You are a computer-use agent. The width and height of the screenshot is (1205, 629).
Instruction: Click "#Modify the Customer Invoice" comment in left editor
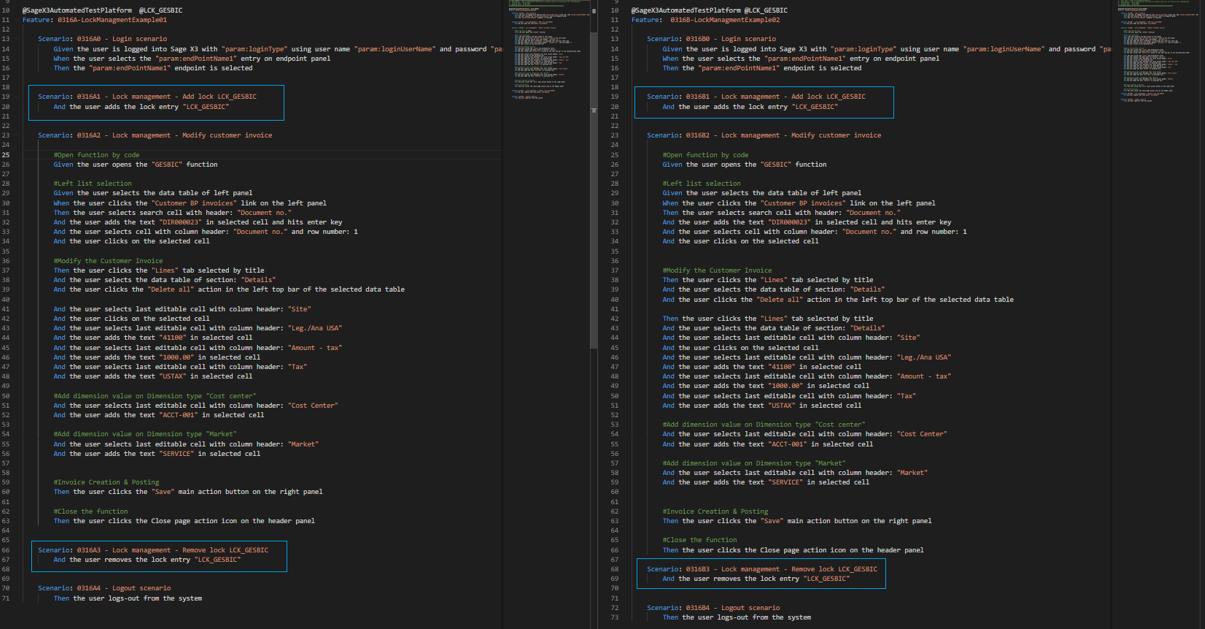coord(106,261)
